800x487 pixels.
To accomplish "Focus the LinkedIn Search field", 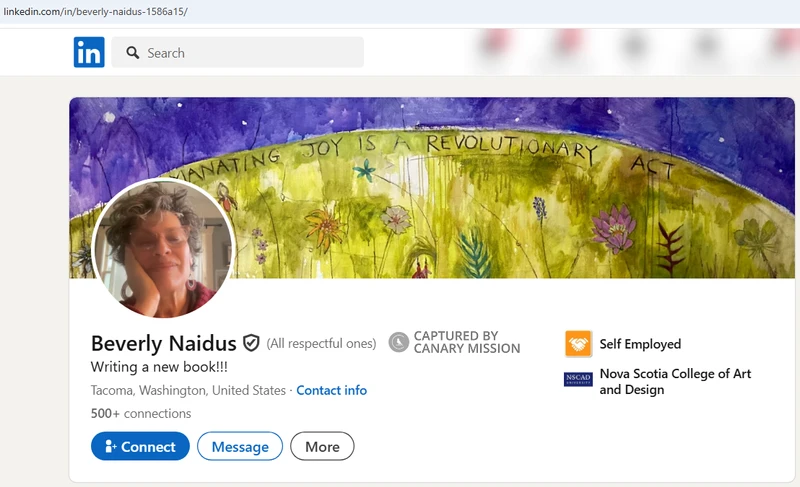I will 238,52.
